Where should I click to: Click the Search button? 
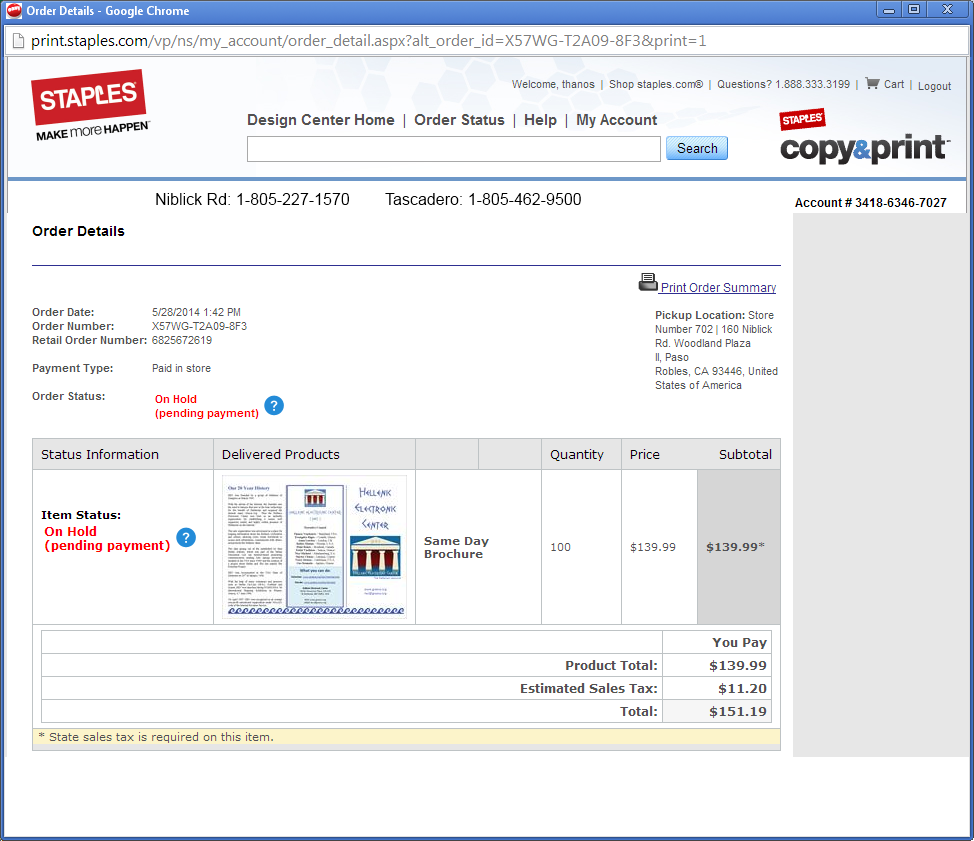(x=697, y=148)
